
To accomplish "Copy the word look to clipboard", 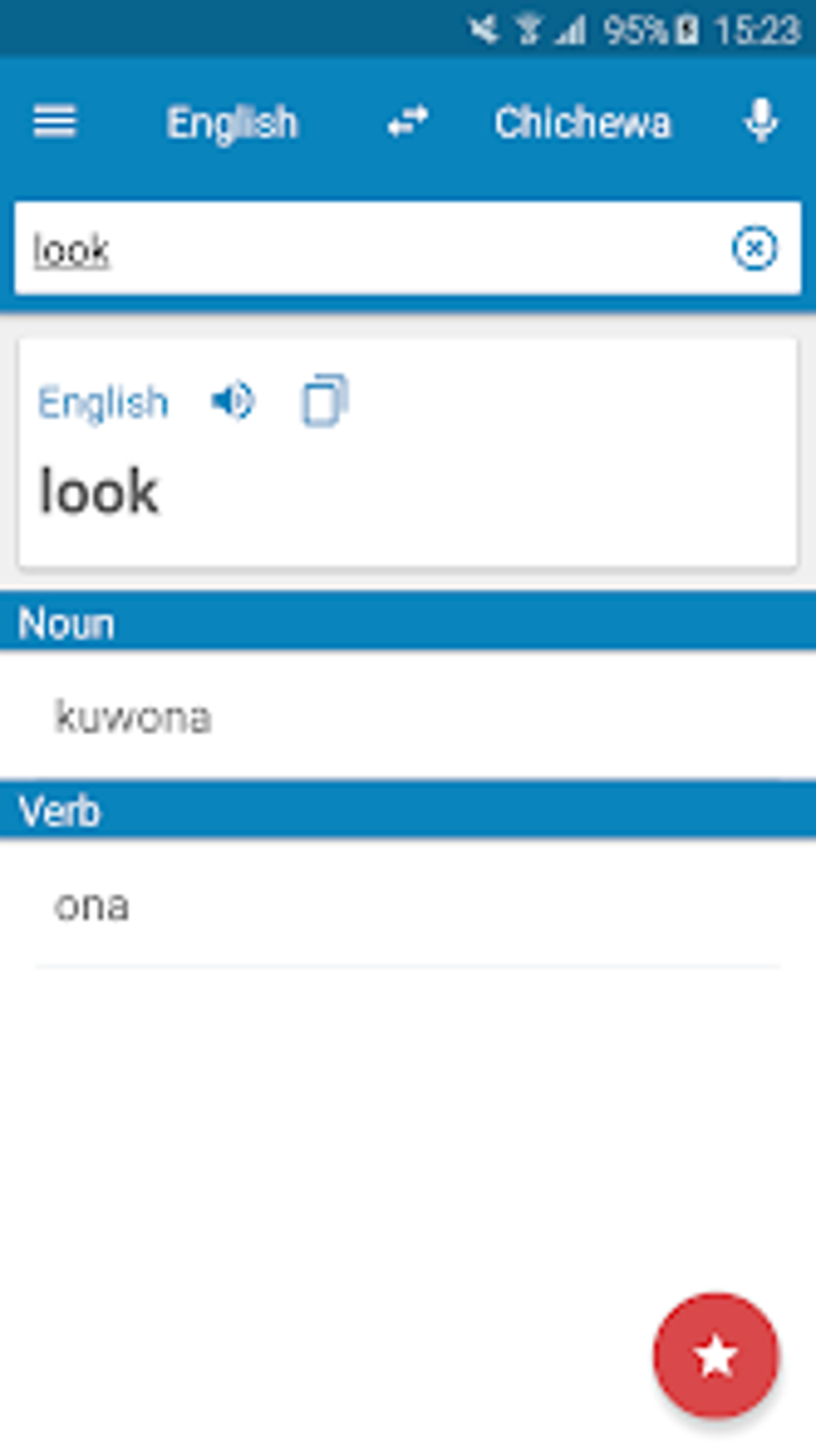I will 324,400.
